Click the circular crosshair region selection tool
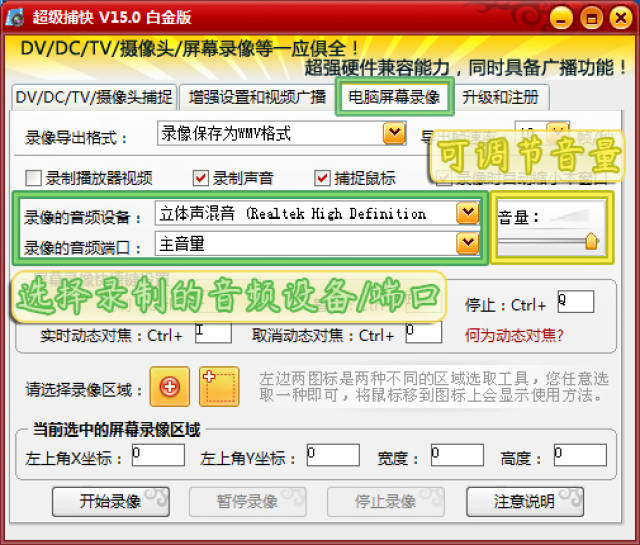The width and height of the screenshot is (640, 545). click(169, 386)
